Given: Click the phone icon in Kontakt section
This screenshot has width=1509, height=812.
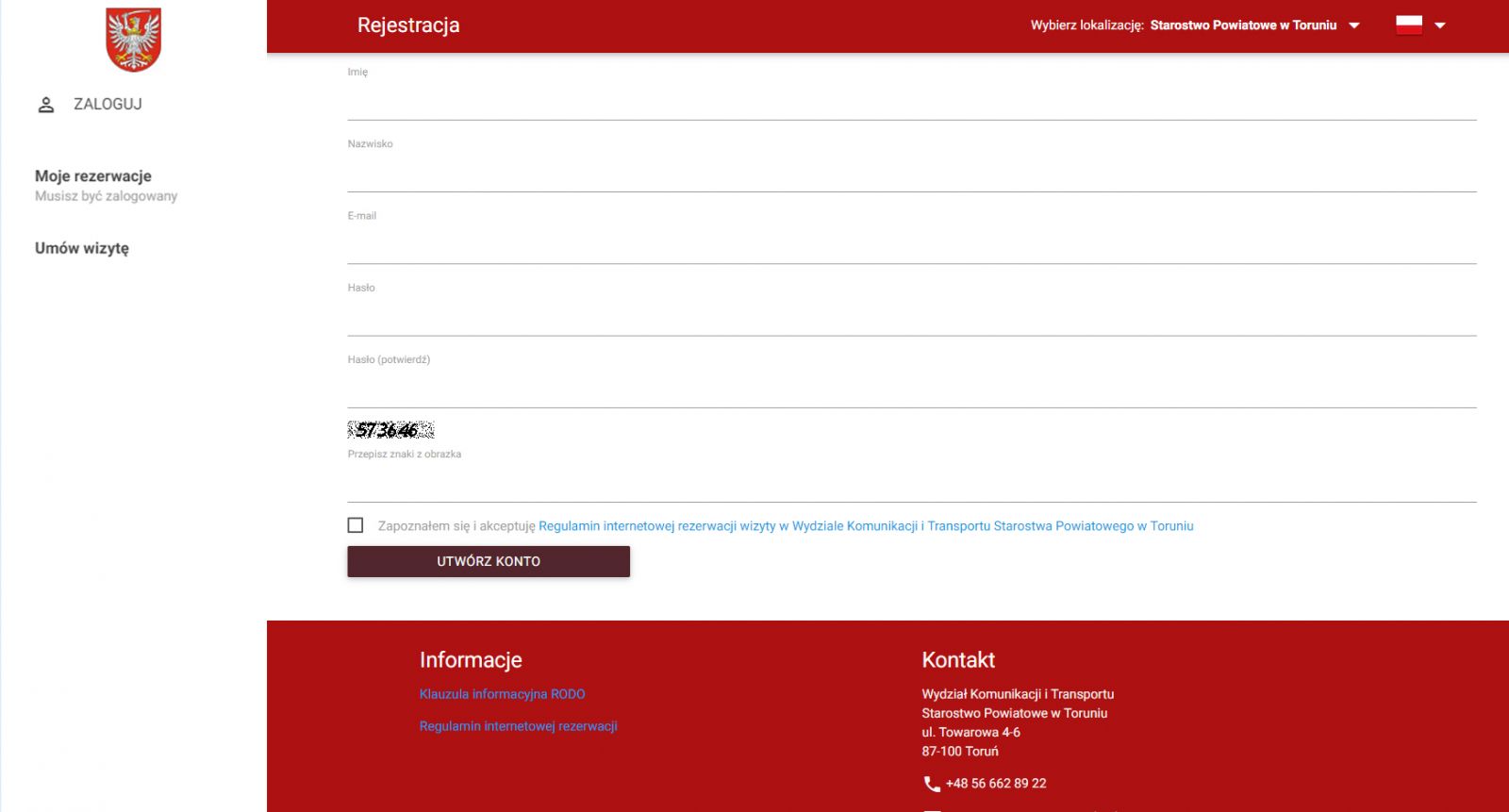Looking at the screenshot, I should pyautogui.click(x=932, y=784).
